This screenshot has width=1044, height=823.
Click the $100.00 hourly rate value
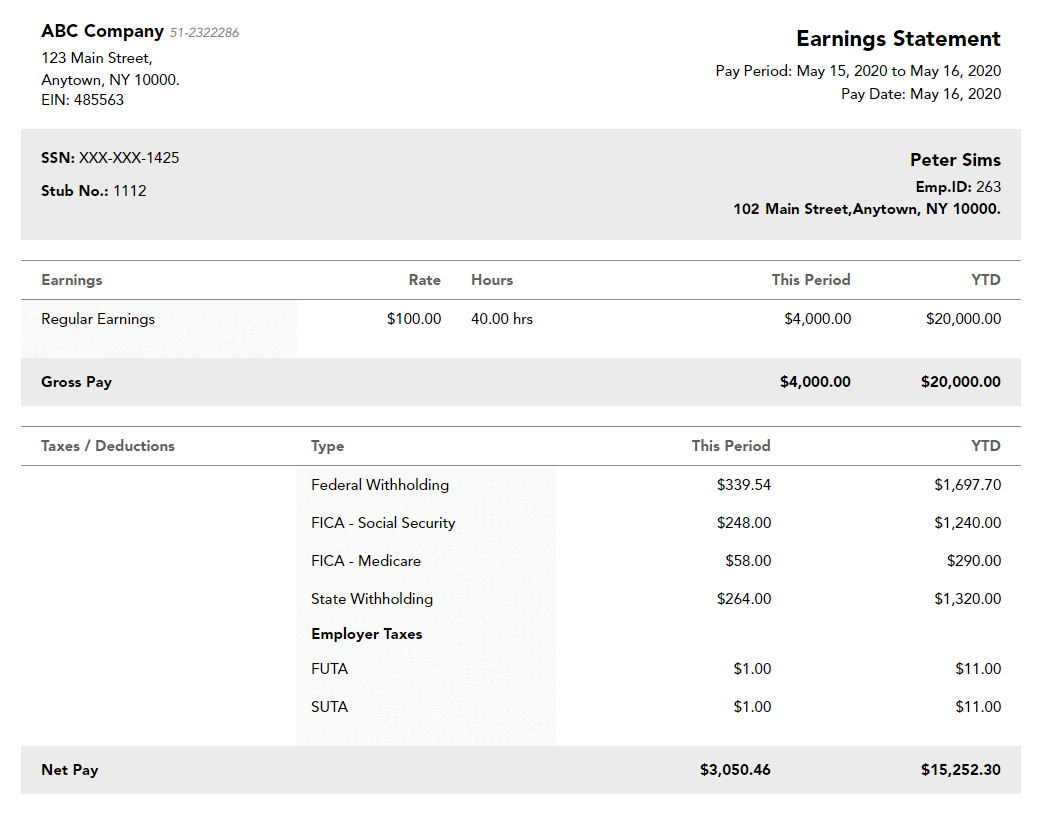tap(413, 319)
